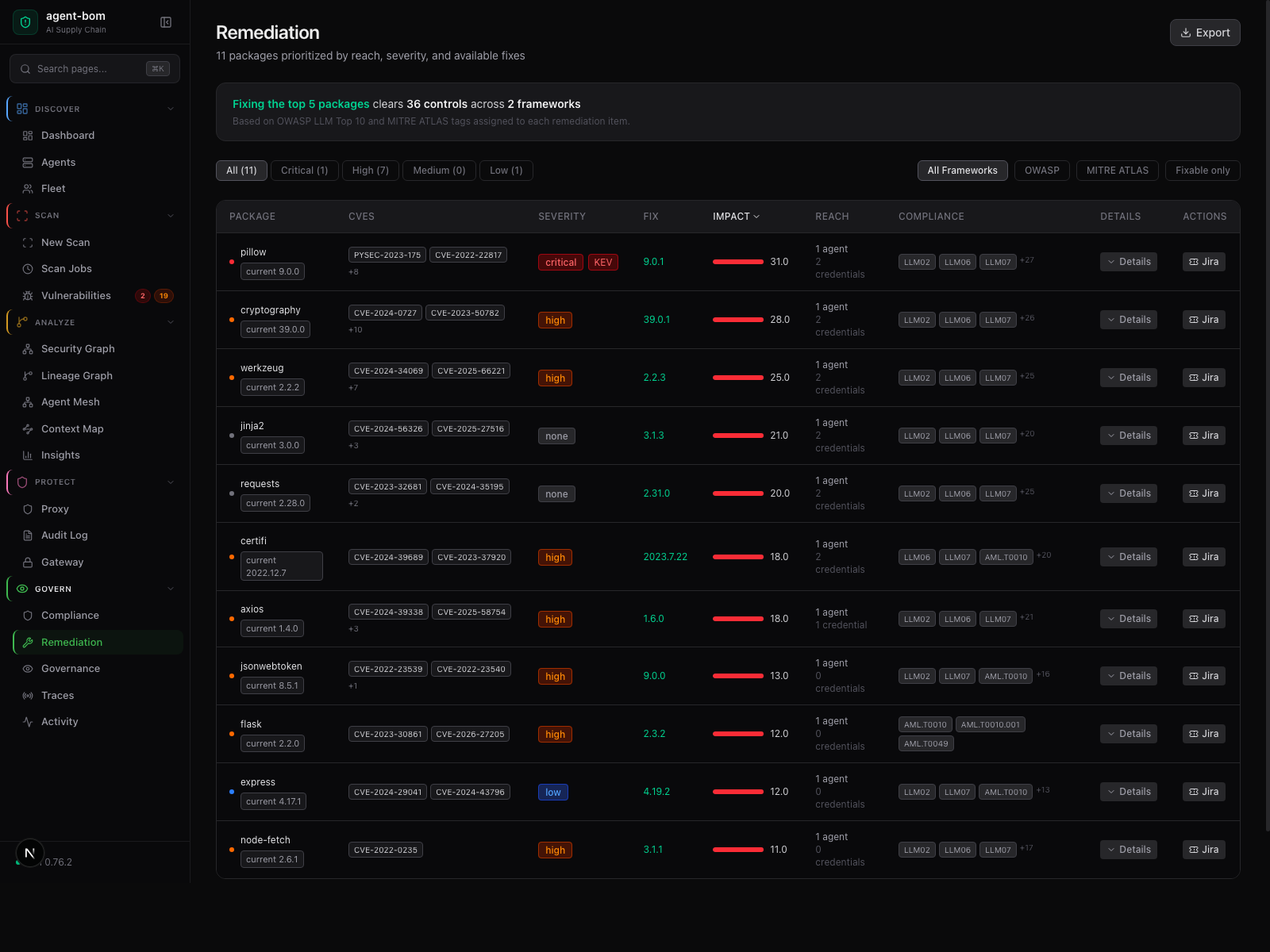The height and width of the screenshot is (952, 1270).
Task: Click the Fleet sidebar icon
Action: coord(28,189)
